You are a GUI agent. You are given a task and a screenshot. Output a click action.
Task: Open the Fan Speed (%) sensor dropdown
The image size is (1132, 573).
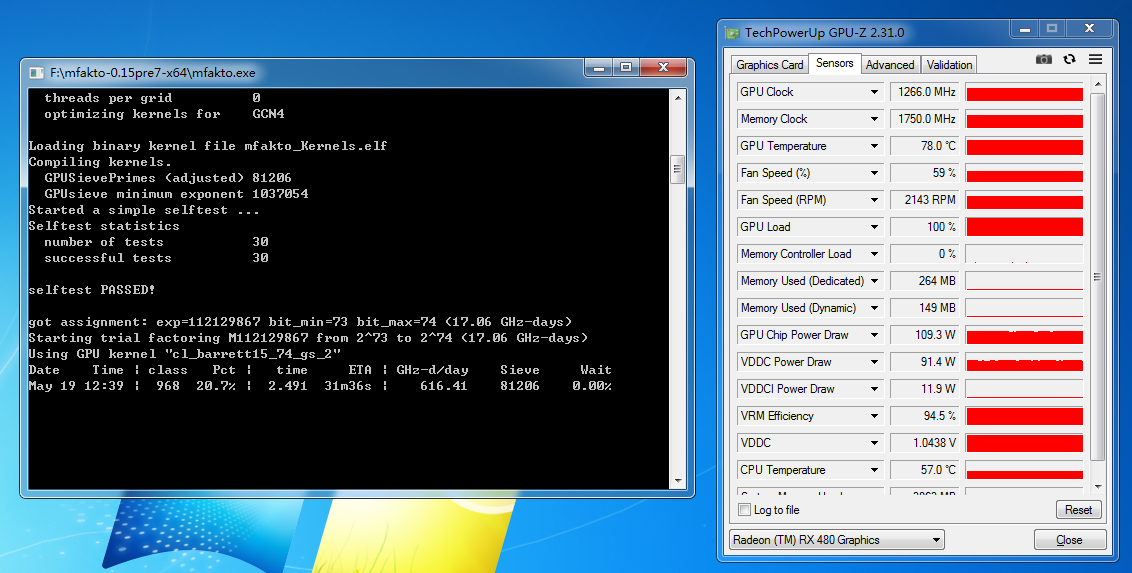tap(874, 172)
